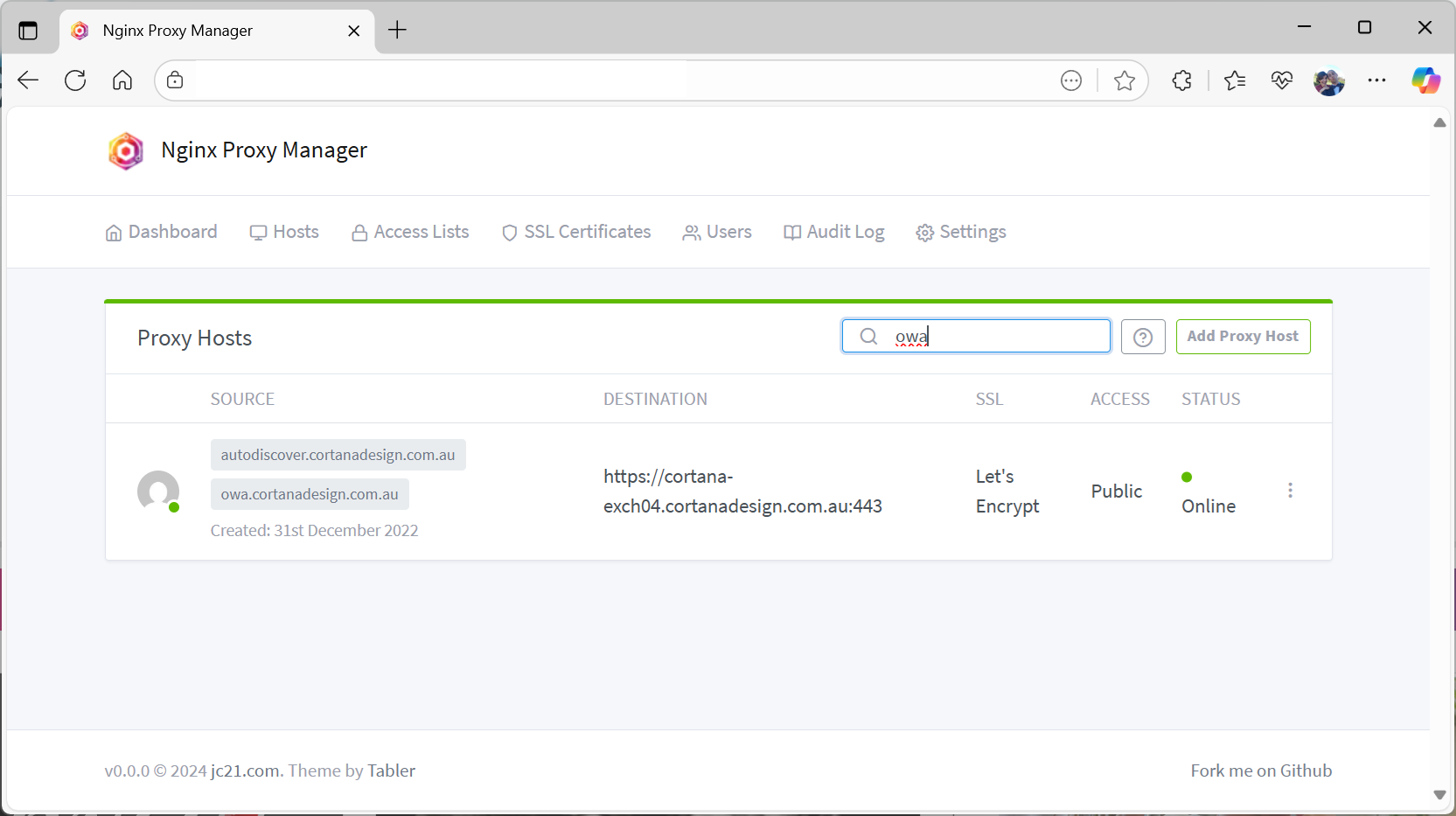
Task: Click Fork me on Github link
Action: [x=1261, y=771]
